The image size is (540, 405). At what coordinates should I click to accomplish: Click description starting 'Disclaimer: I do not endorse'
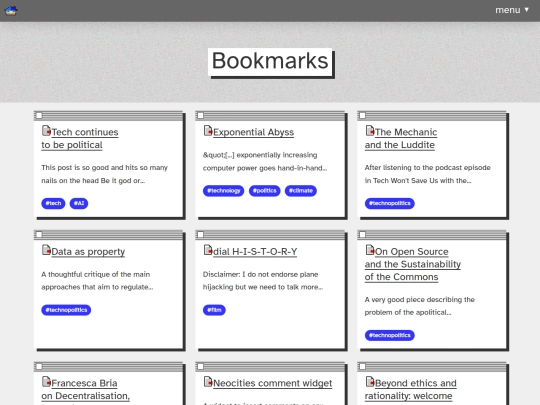pos(263,281)
